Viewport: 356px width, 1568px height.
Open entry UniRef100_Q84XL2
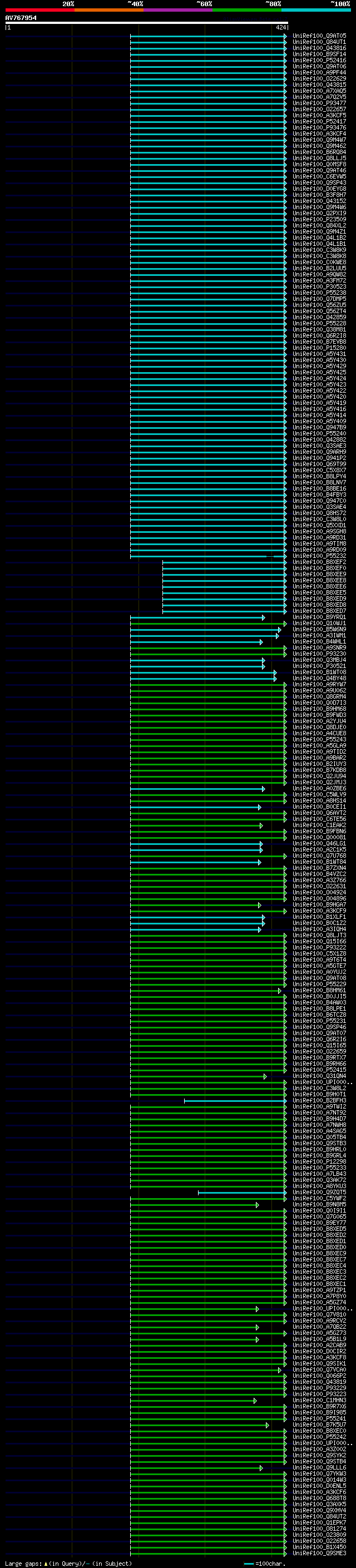(319, 226)
